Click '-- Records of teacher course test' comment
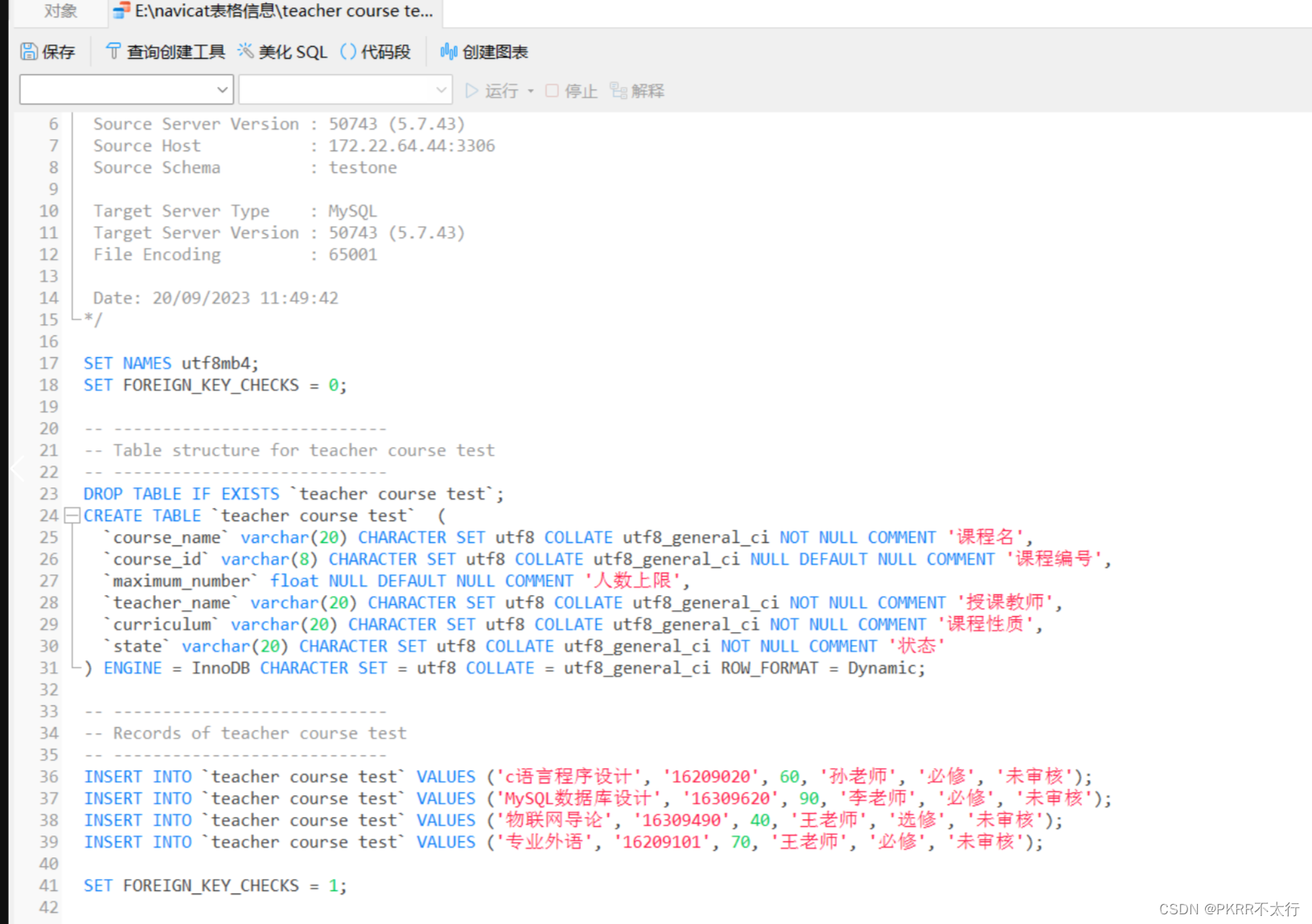The height and width of the screenshot is (924, 1312). (245, 733)
